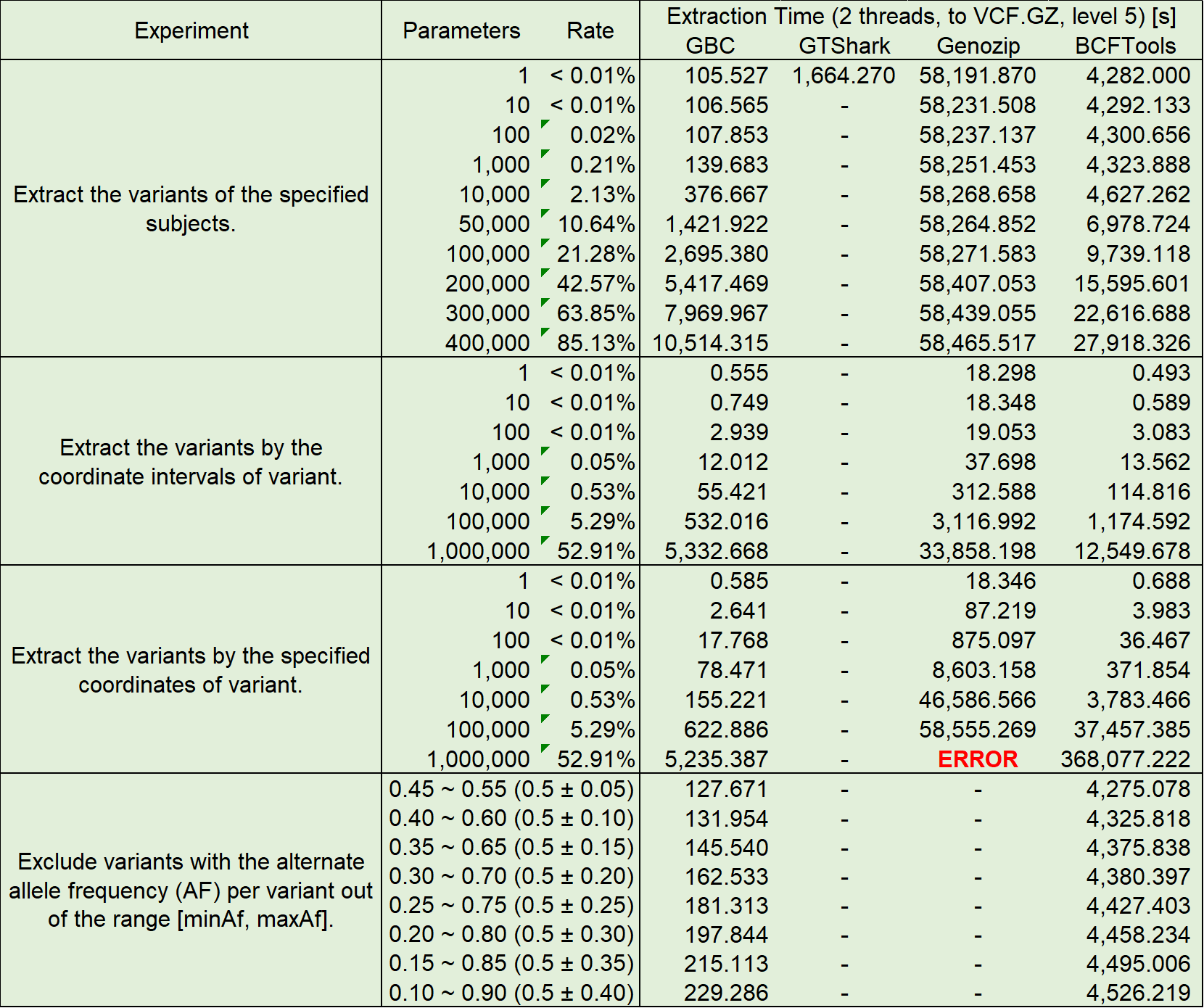
Task: Click parameter 0.10 ~ 0.90 (0.5 ± 0.40)
Action: click(511, 992)
